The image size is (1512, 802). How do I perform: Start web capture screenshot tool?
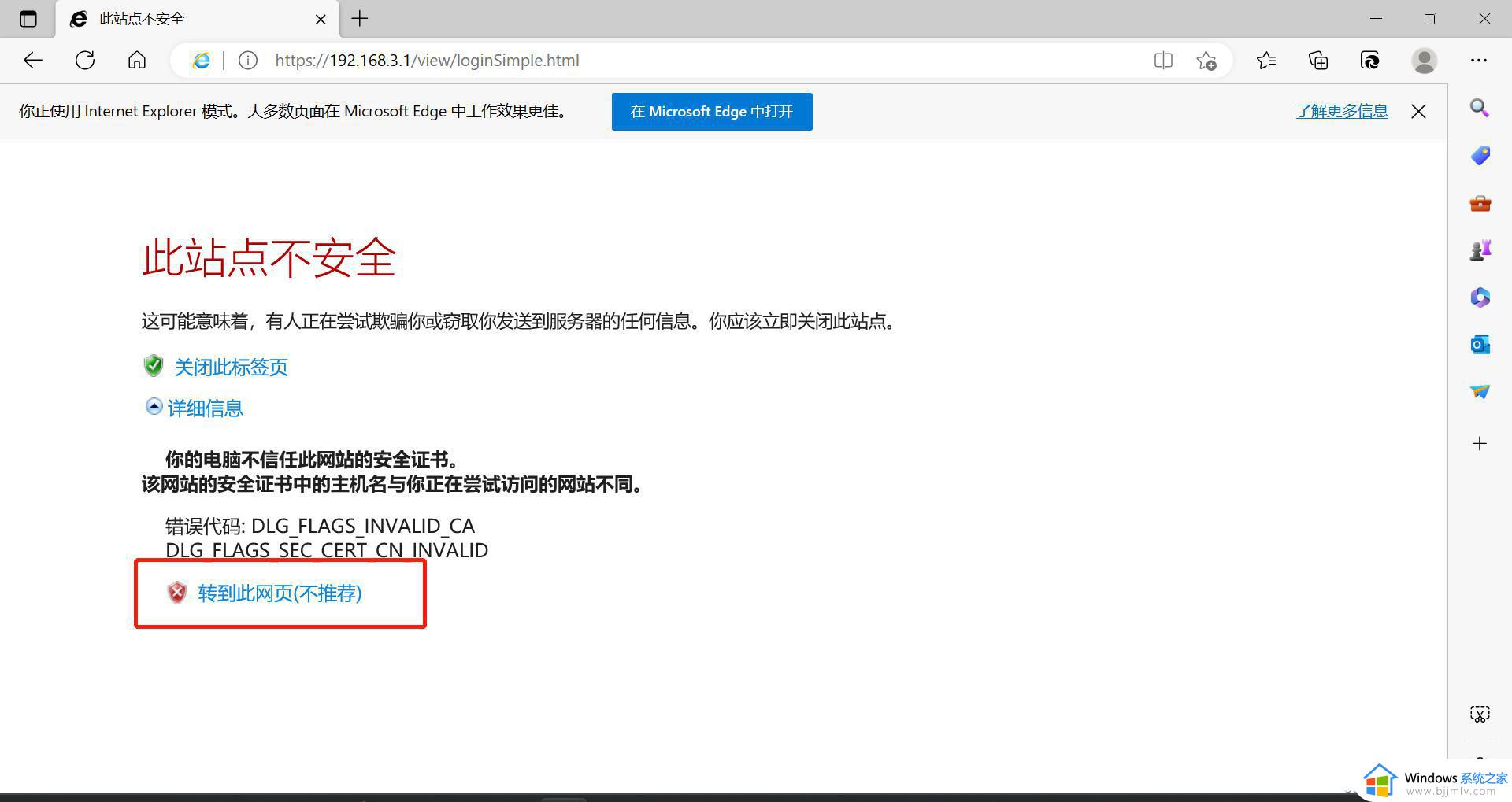(x=1480, y=714)
